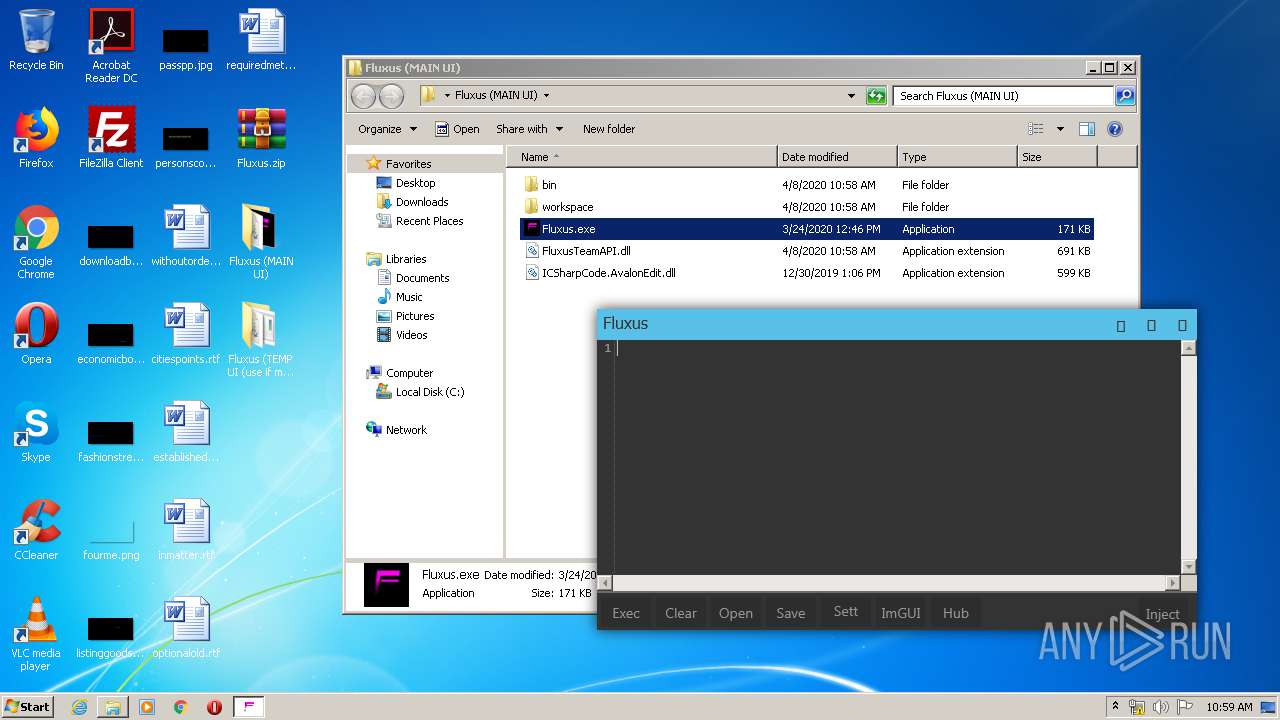Click Clear button in Fluxus
The width and height of the screenshot is (1280, 720).
(x=681, y=613)
